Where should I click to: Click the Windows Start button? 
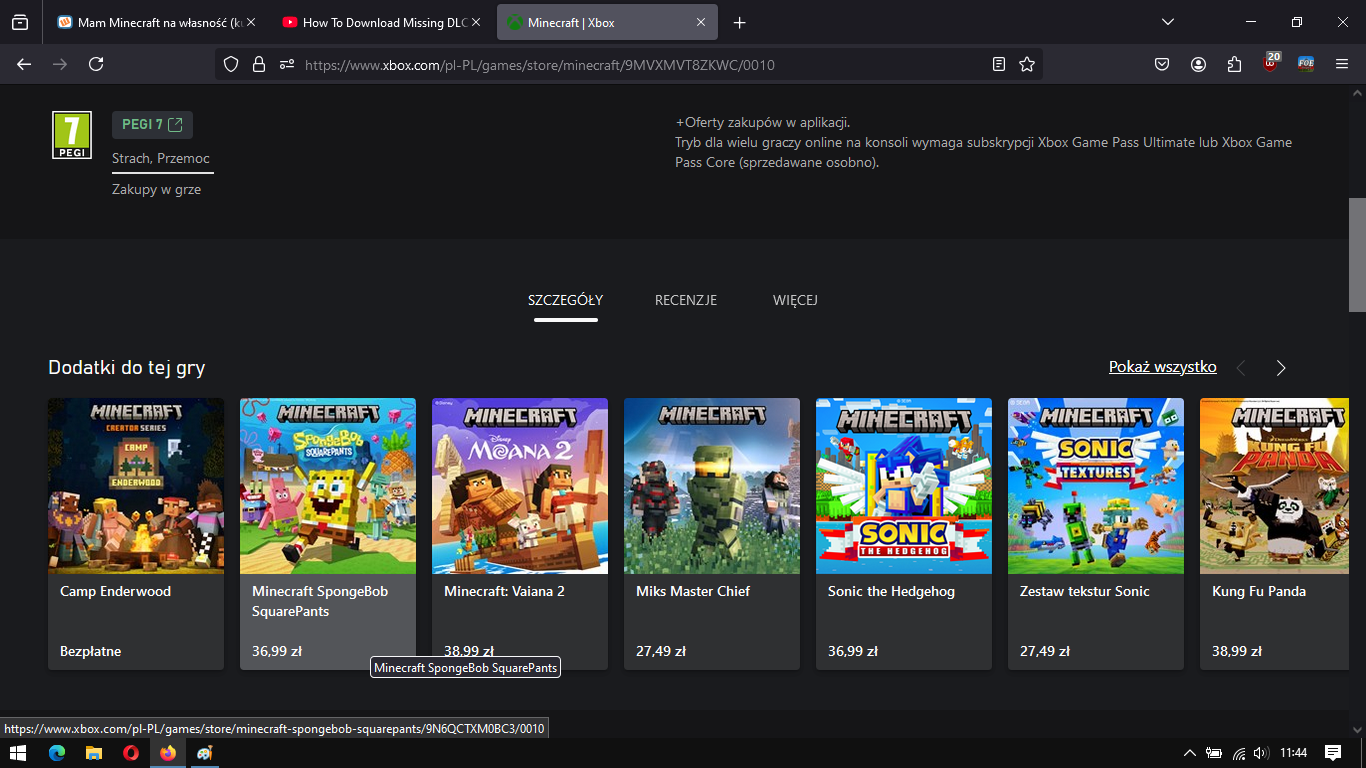coord(18,753)
